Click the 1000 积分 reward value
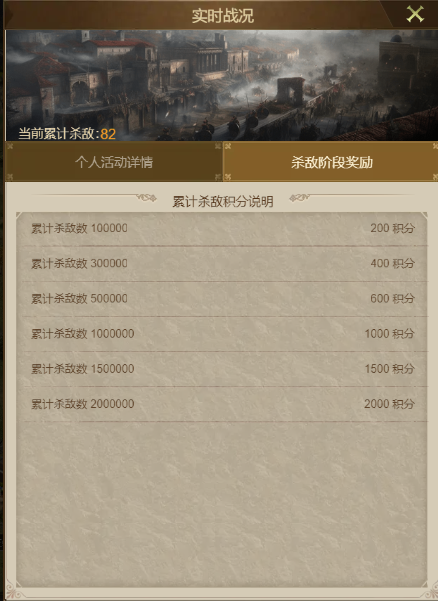The height and width of the screenshot is (601, 438). point(389,334)
